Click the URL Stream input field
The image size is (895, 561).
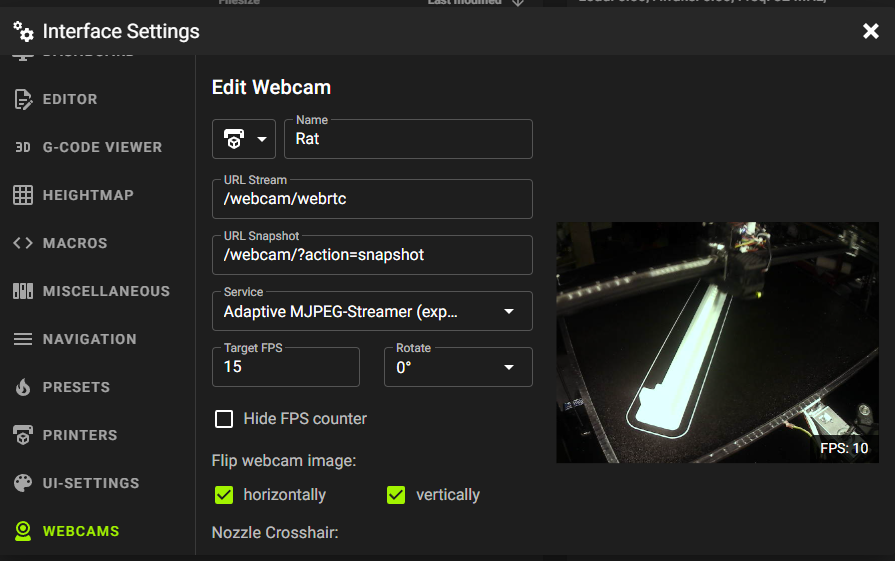[372, 199]
